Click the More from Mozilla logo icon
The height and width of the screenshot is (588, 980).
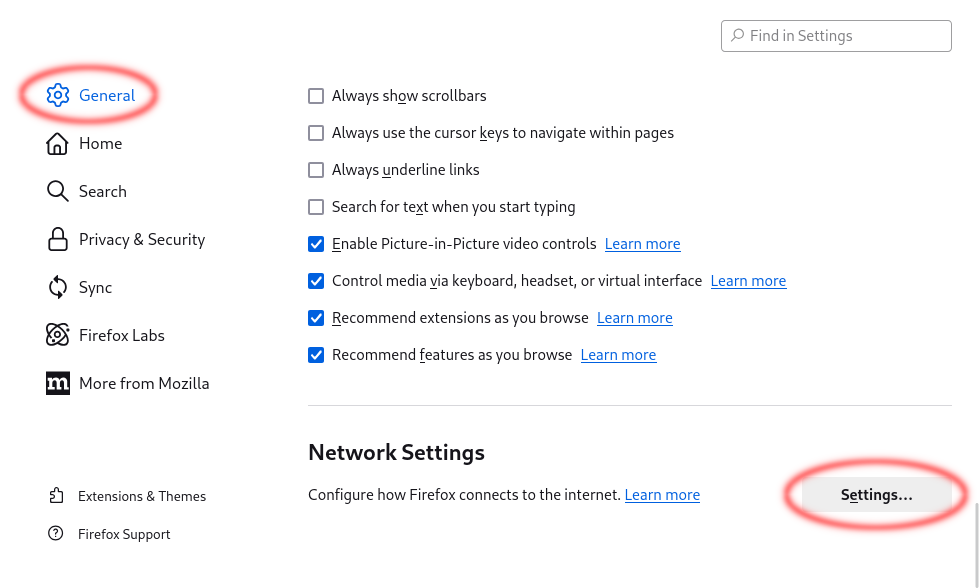tap(57, 383)
